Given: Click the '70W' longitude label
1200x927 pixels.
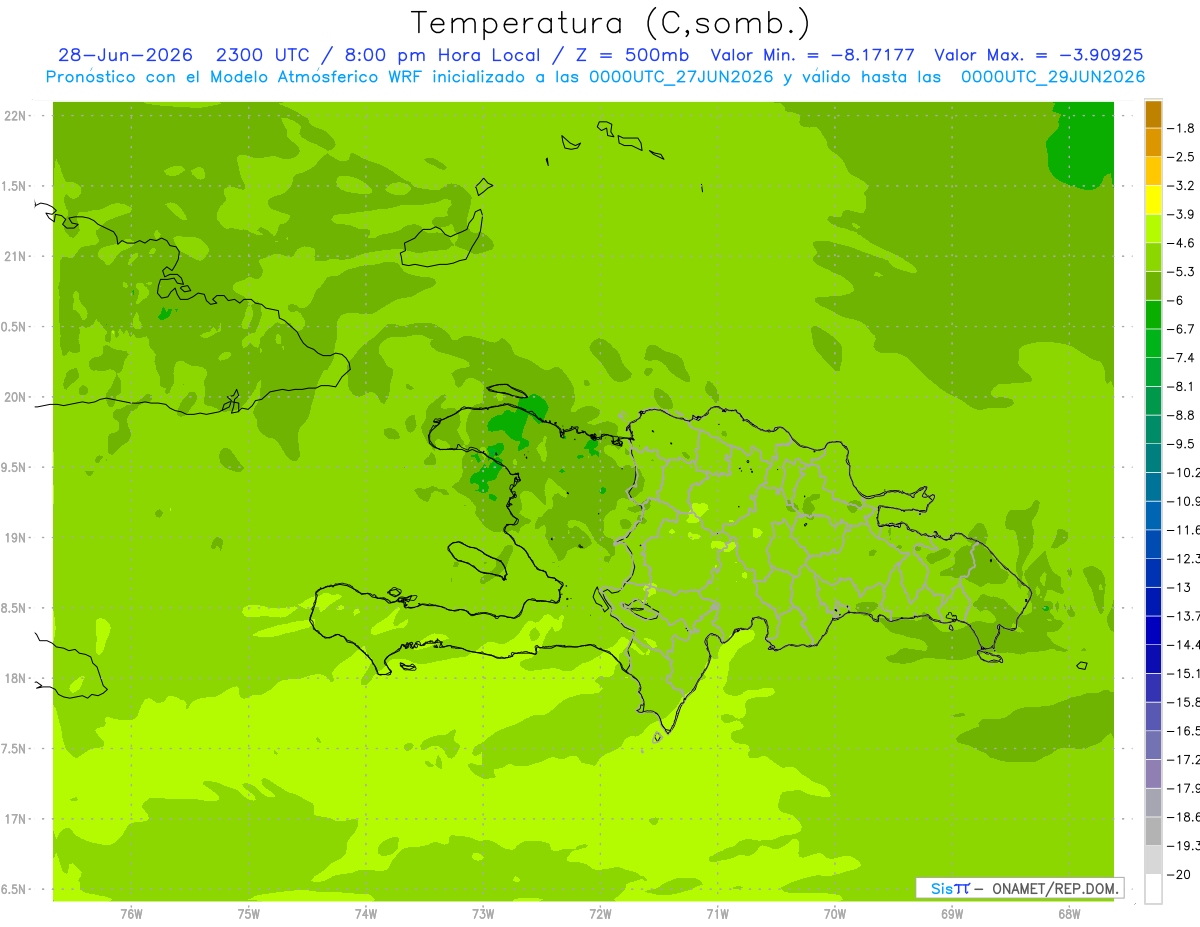Looking at the screenshot, I should [835, 914].
